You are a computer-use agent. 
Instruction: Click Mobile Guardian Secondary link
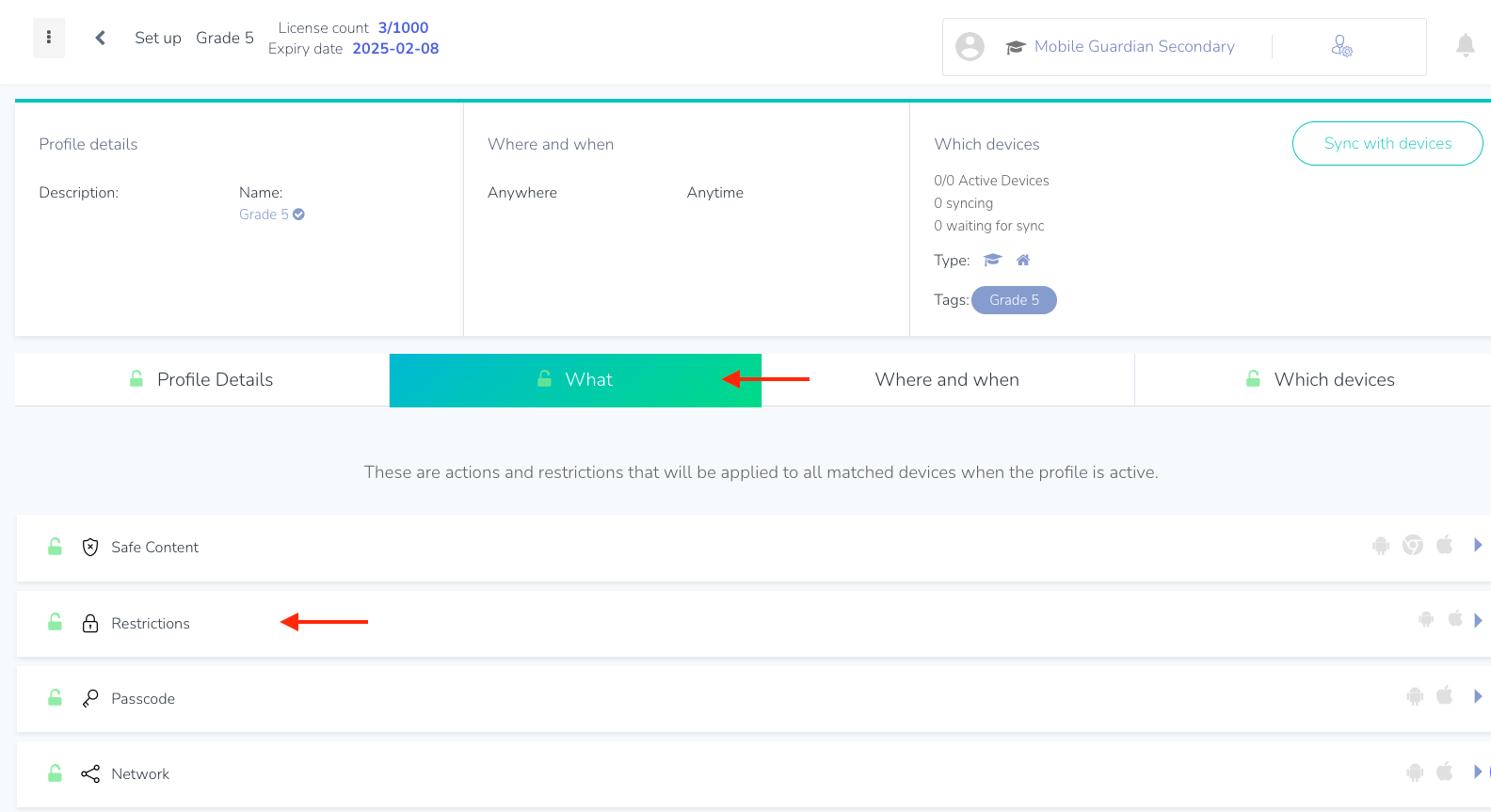pos(1134,46)
